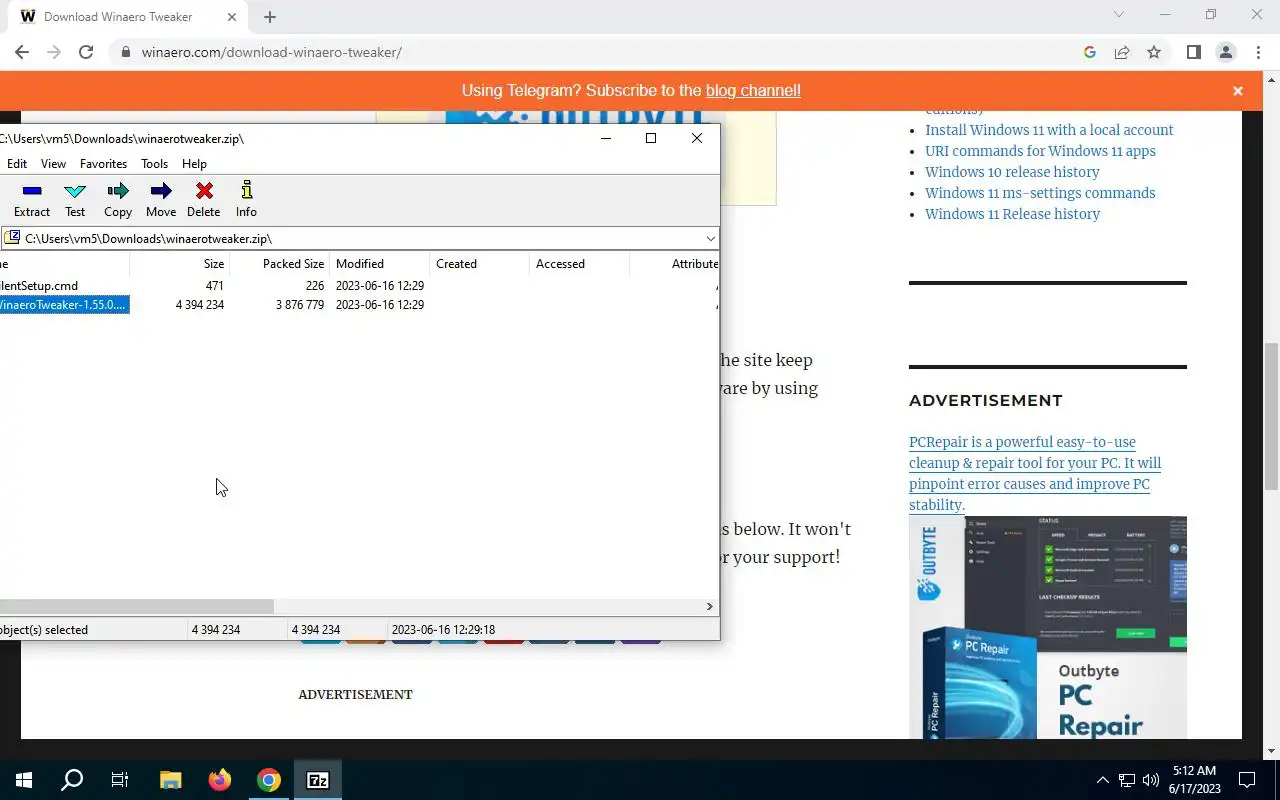Open Windows taskbar search
Viewport: 1280px width, 800px height.
tap(72, 780)
